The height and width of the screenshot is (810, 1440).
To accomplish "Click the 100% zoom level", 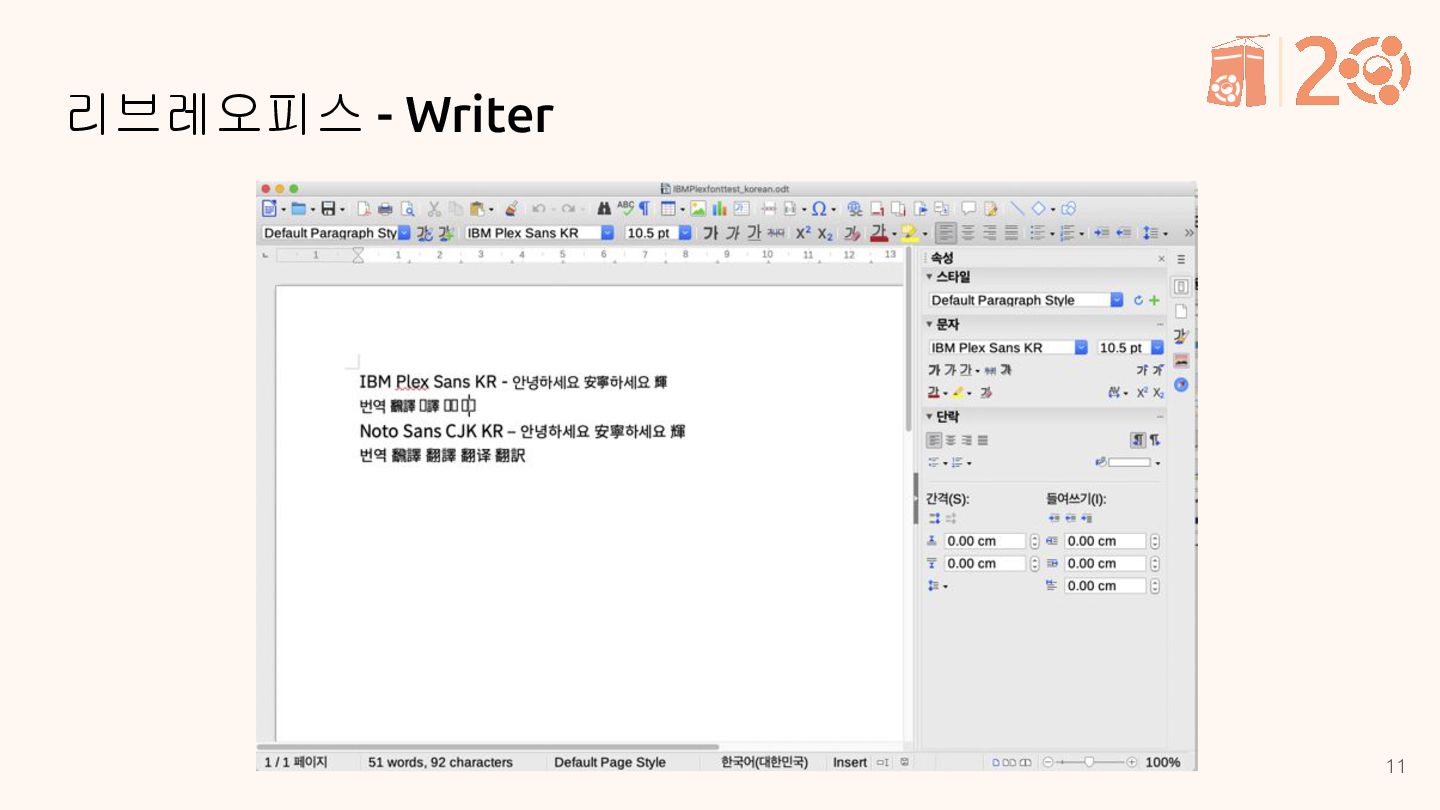I will [x=1163, y=762].
